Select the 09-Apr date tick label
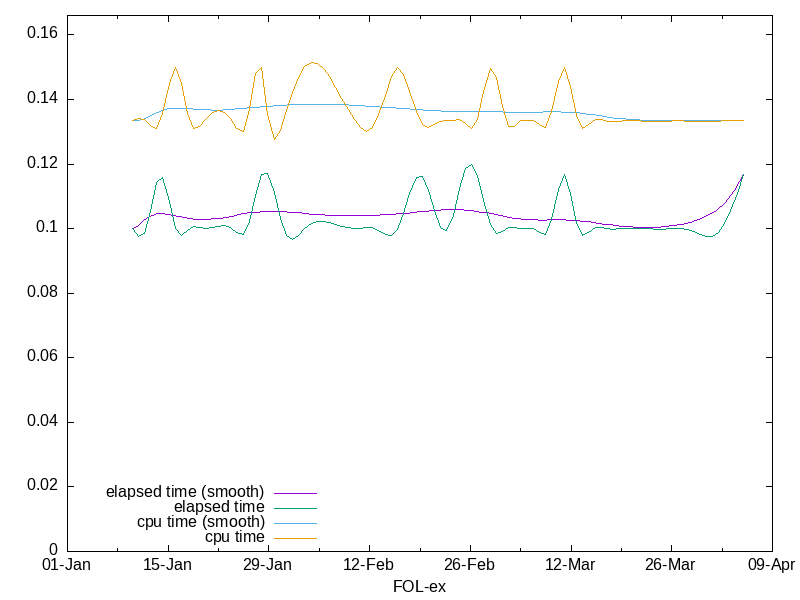The image size is (800, 600). click(x=771, y=565)
